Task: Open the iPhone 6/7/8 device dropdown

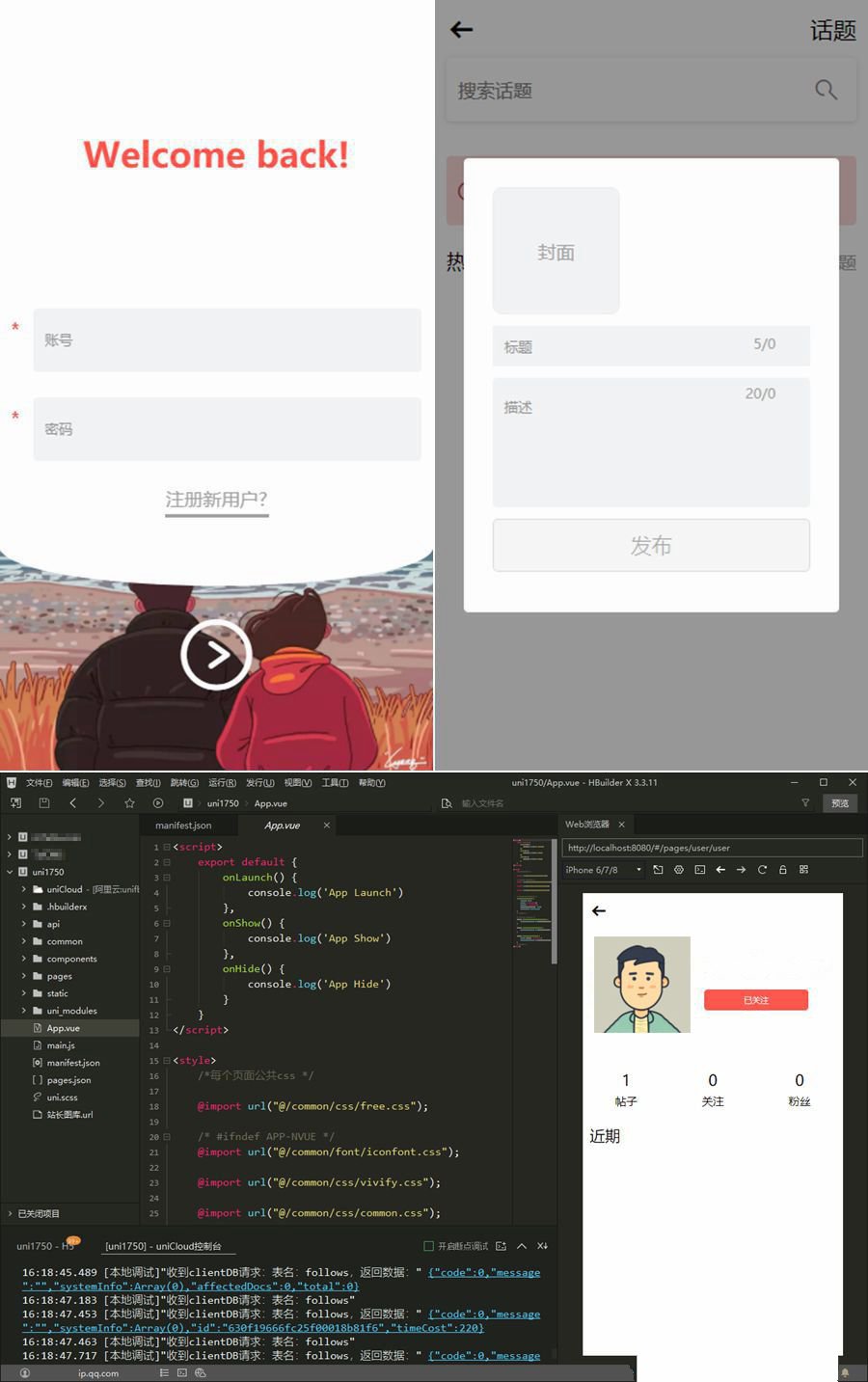Action: (x=638, y=870)
